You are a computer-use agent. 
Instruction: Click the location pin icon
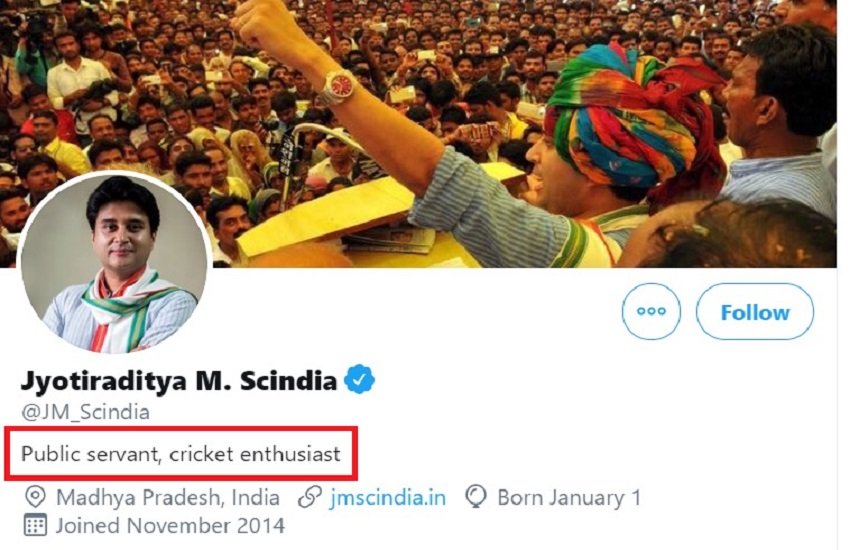[35, 497]
